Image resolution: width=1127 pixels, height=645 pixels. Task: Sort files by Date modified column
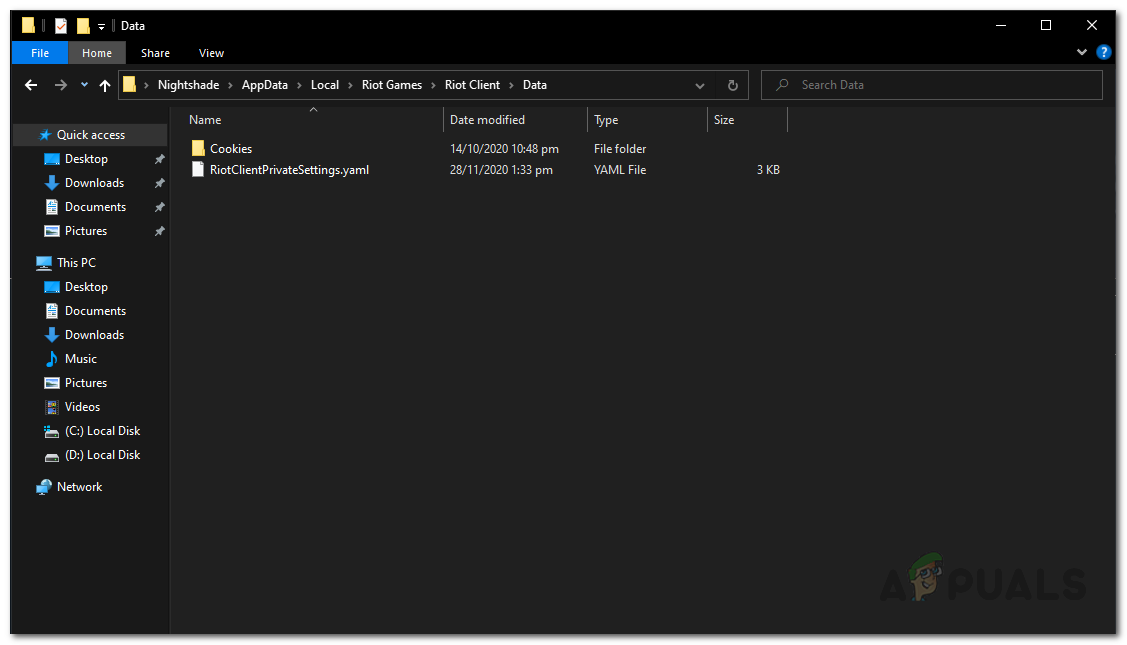[x=487, y=120]
